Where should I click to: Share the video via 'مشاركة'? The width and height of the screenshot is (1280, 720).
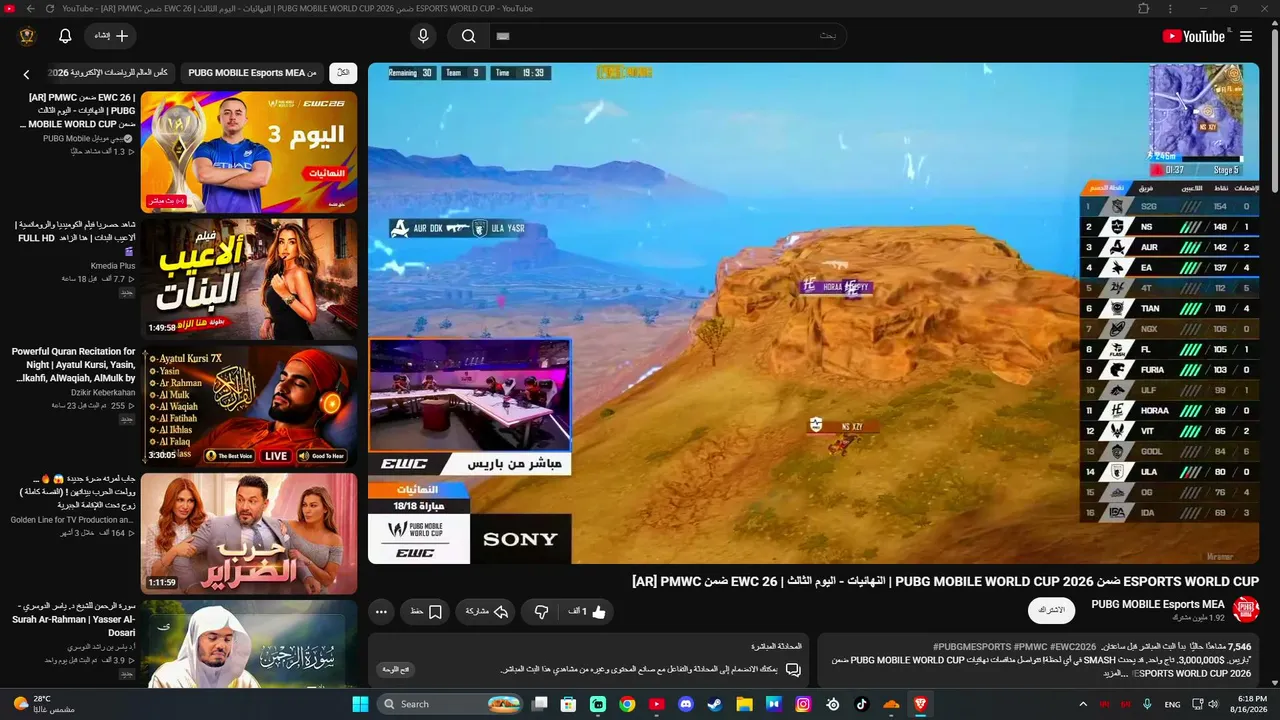(x=487, y=611)
